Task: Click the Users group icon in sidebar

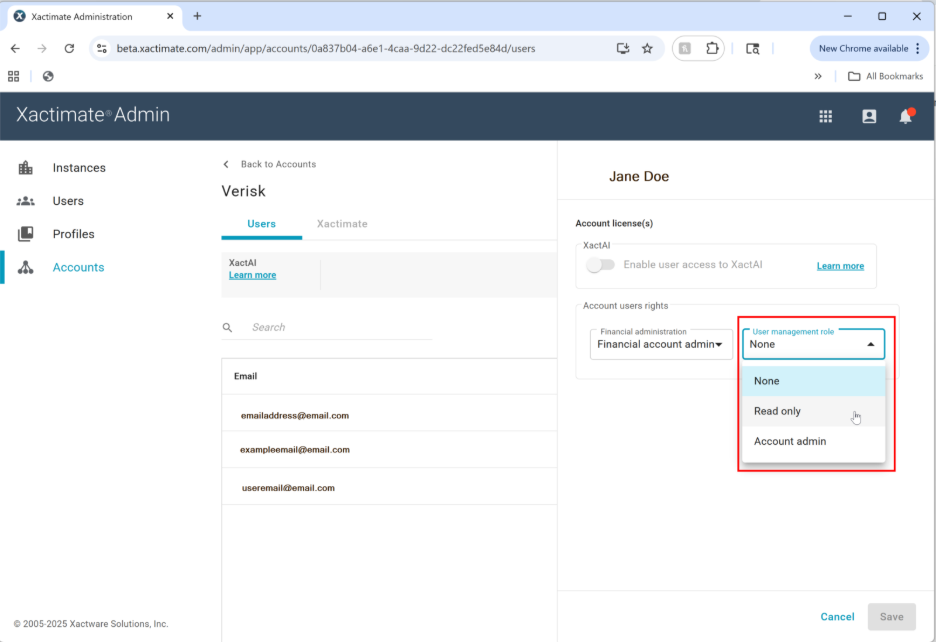Action: click(25, 201)
